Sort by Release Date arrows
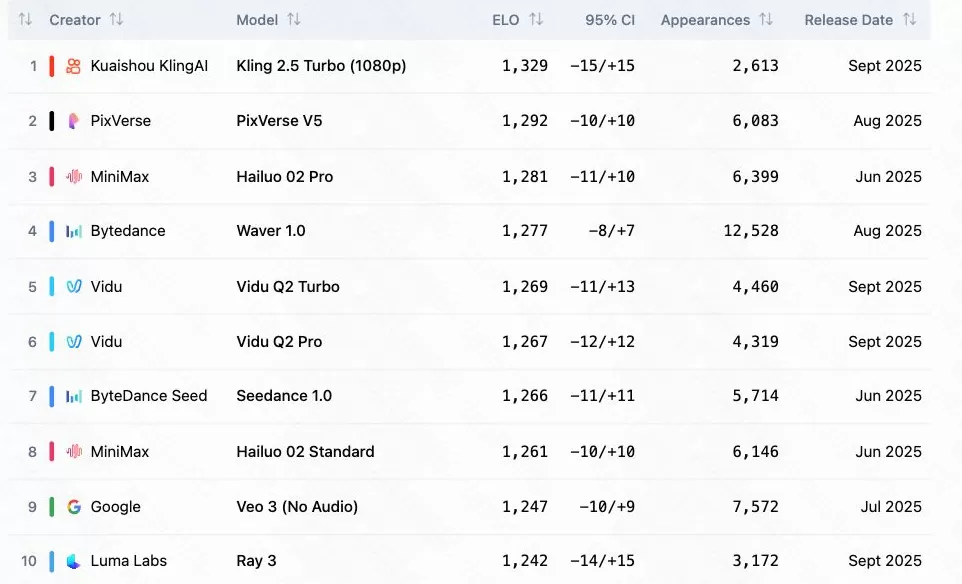962x584 pixels. coord(909,20)
